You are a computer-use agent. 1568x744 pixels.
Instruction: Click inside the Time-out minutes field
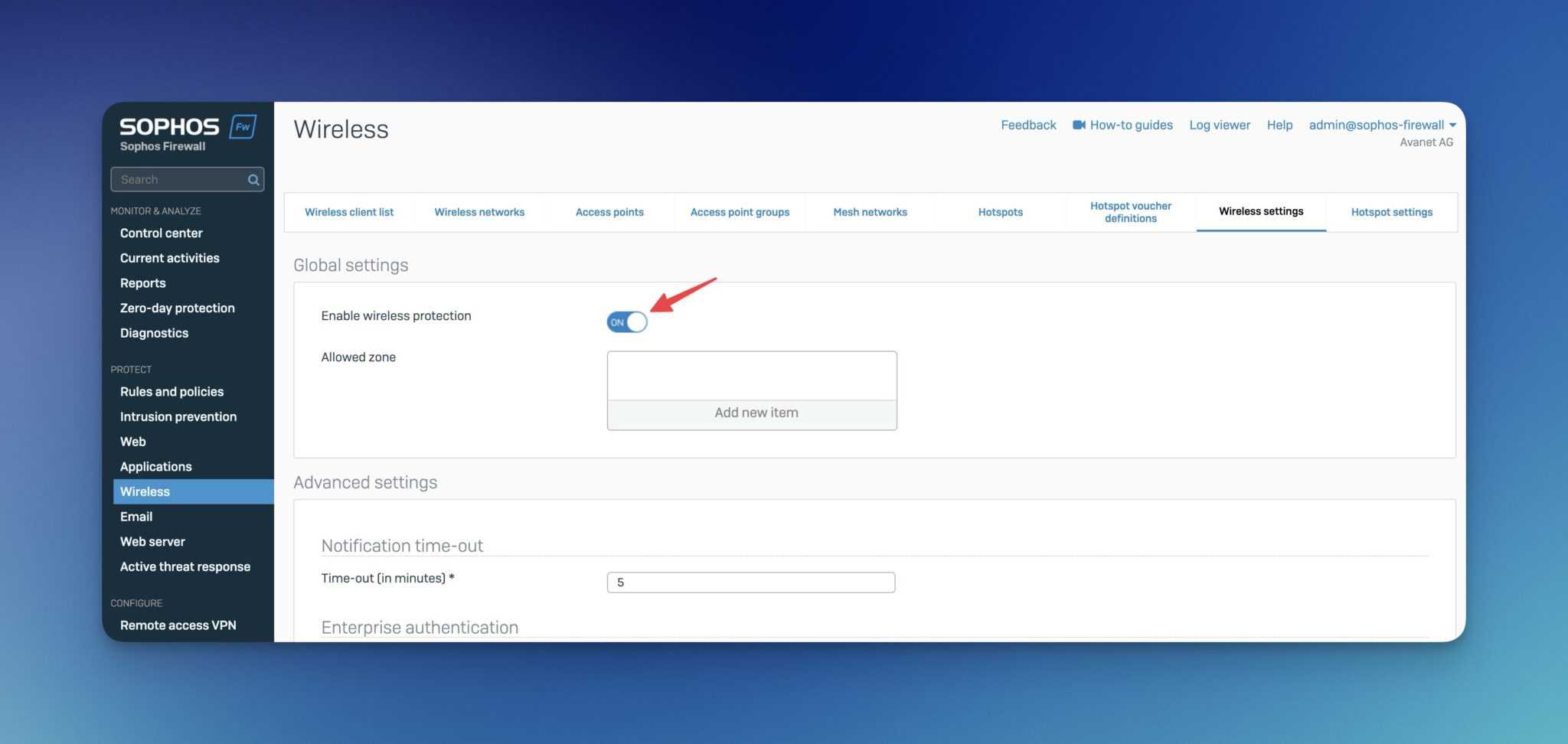(750, 582)
